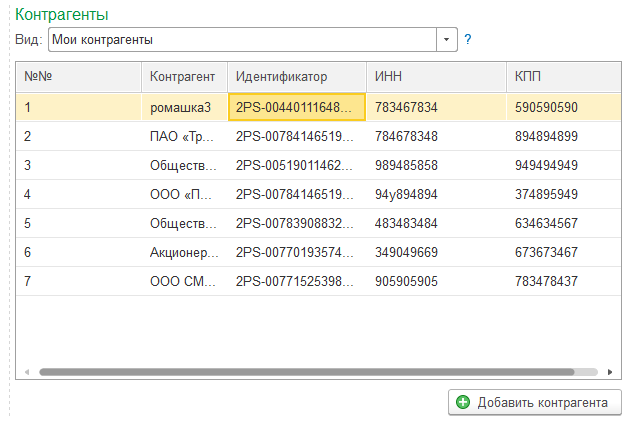Open the Вид dropdown arrow

click(446, 40)
